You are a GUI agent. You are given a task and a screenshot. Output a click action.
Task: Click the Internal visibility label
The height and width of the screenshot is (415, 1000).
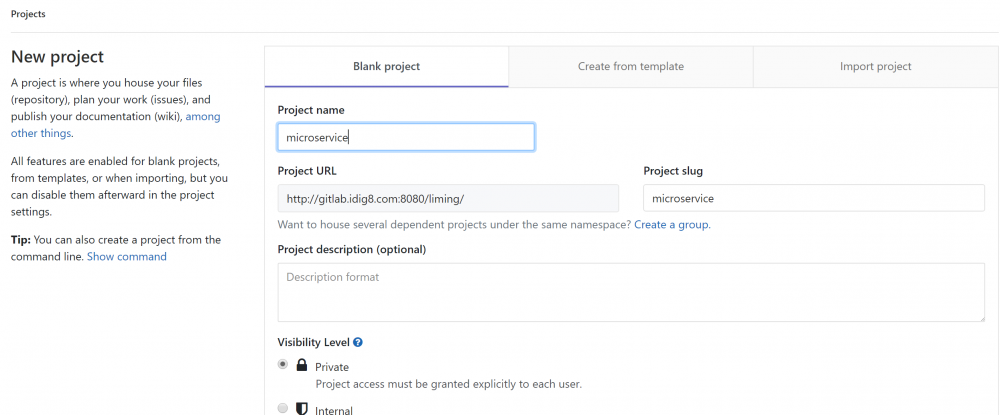(334, 411)
